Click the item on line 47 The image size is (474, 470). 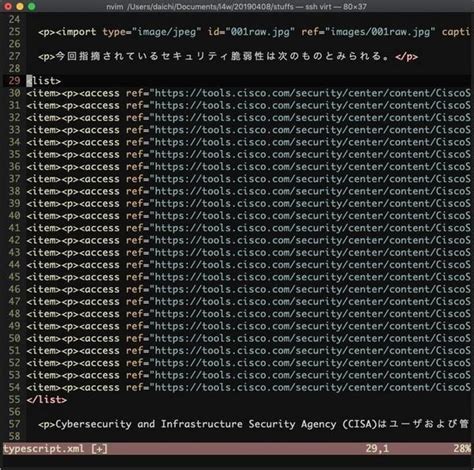248,302
